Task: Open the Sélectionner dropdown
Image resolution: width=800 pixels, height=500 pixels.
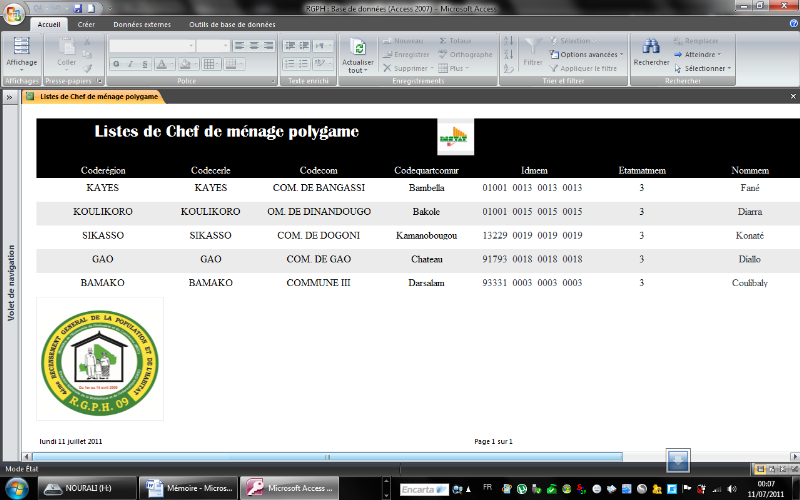Action: 703,68
